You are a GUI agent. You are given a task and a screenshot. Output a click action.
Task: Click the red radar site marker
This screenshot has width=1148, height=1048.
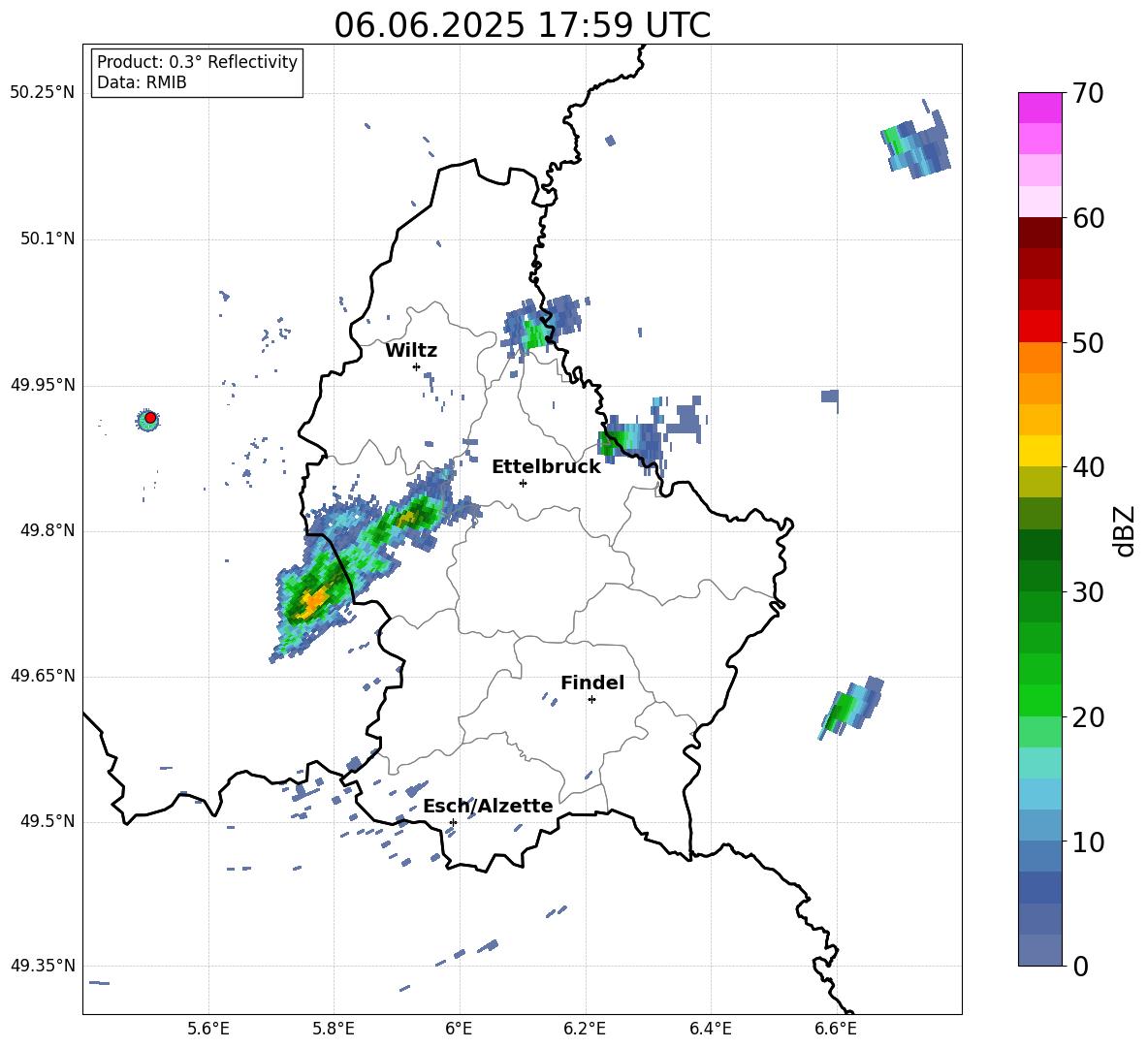point(150,418)
